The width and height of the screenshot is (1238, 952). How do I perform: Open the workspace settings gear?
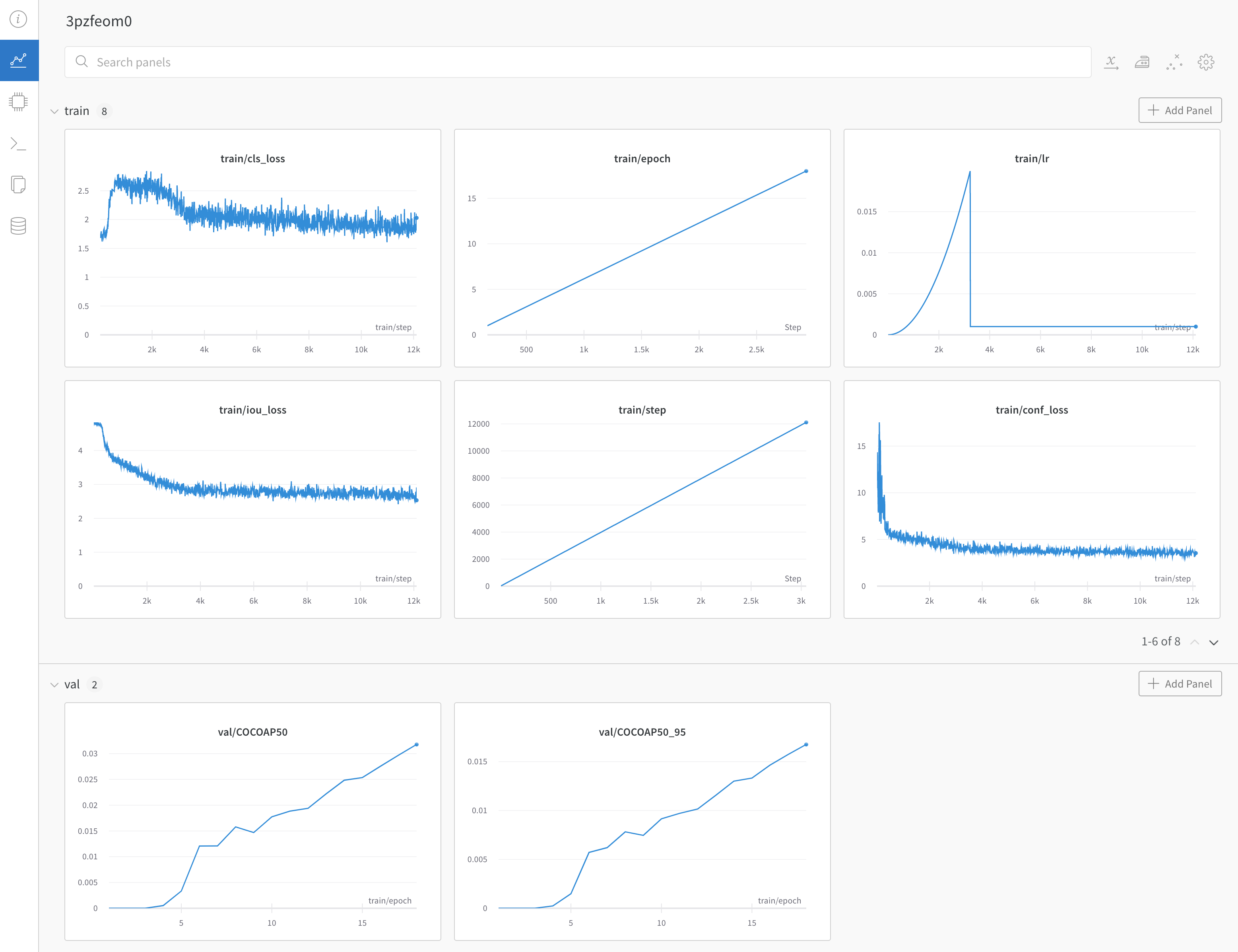pos(1206,62)
